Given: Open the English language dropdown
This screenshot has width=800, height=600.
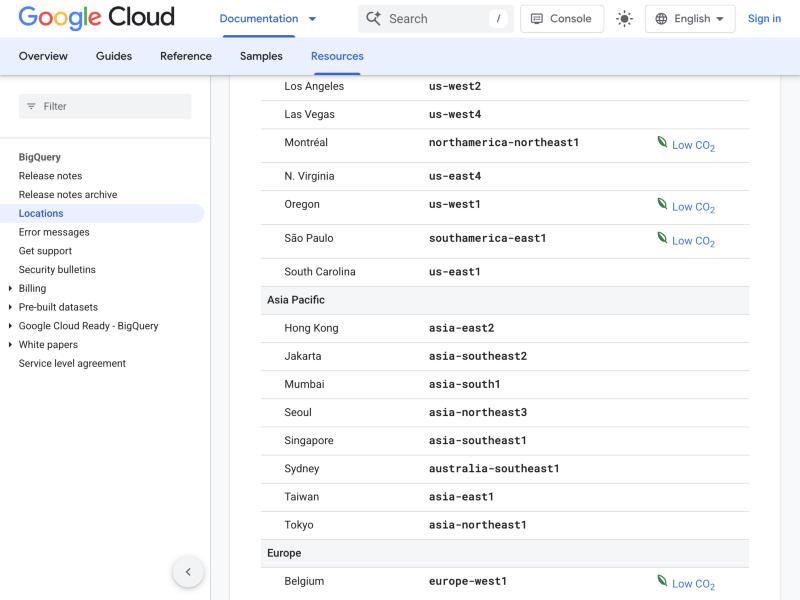Looking at the screenshot, I should (x=690, y=19).
